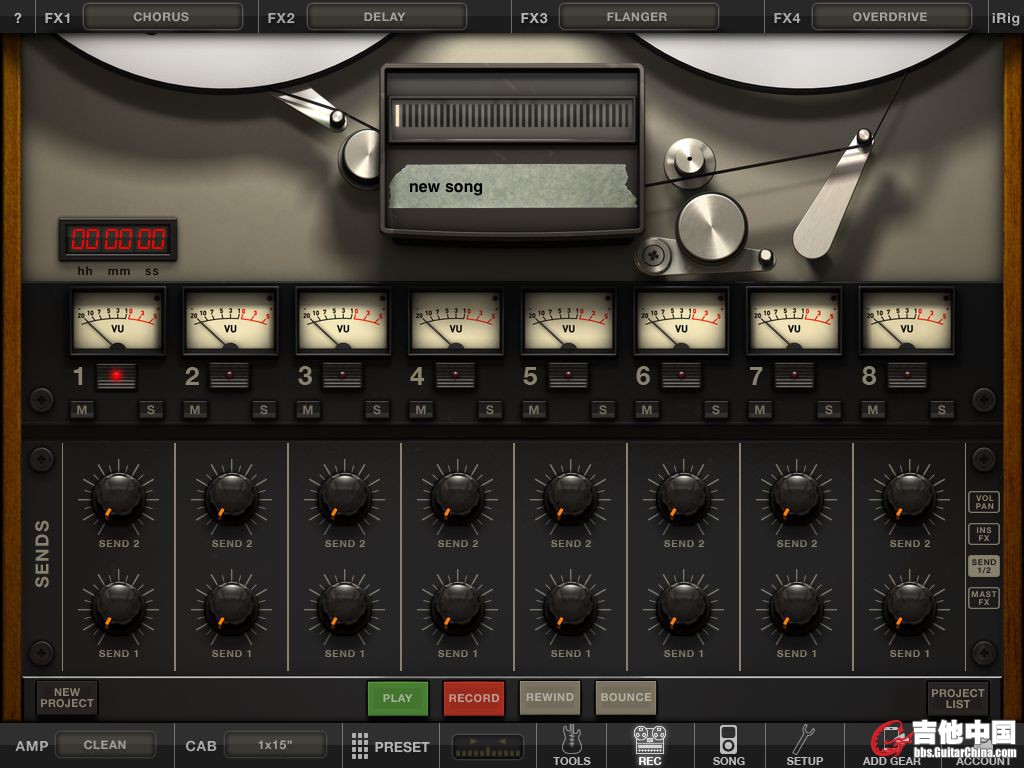Rewind the tape with Rewind button
The height and width of the screenshot is (768, 1024).
click(x=550, y=697)
